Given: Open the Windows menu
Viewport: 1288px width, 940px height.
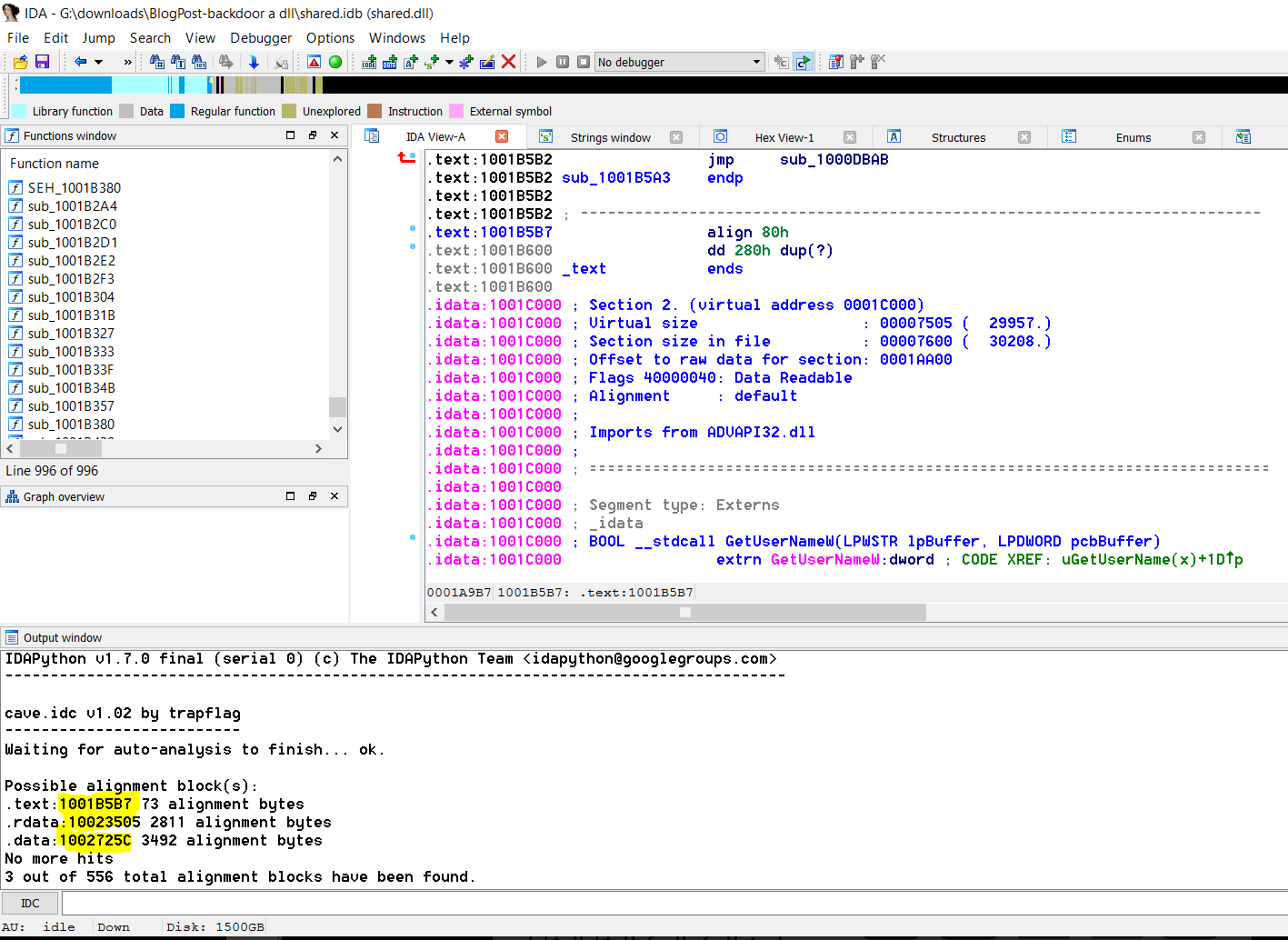Looking at the screenshot, I should (x=397, y=37).
